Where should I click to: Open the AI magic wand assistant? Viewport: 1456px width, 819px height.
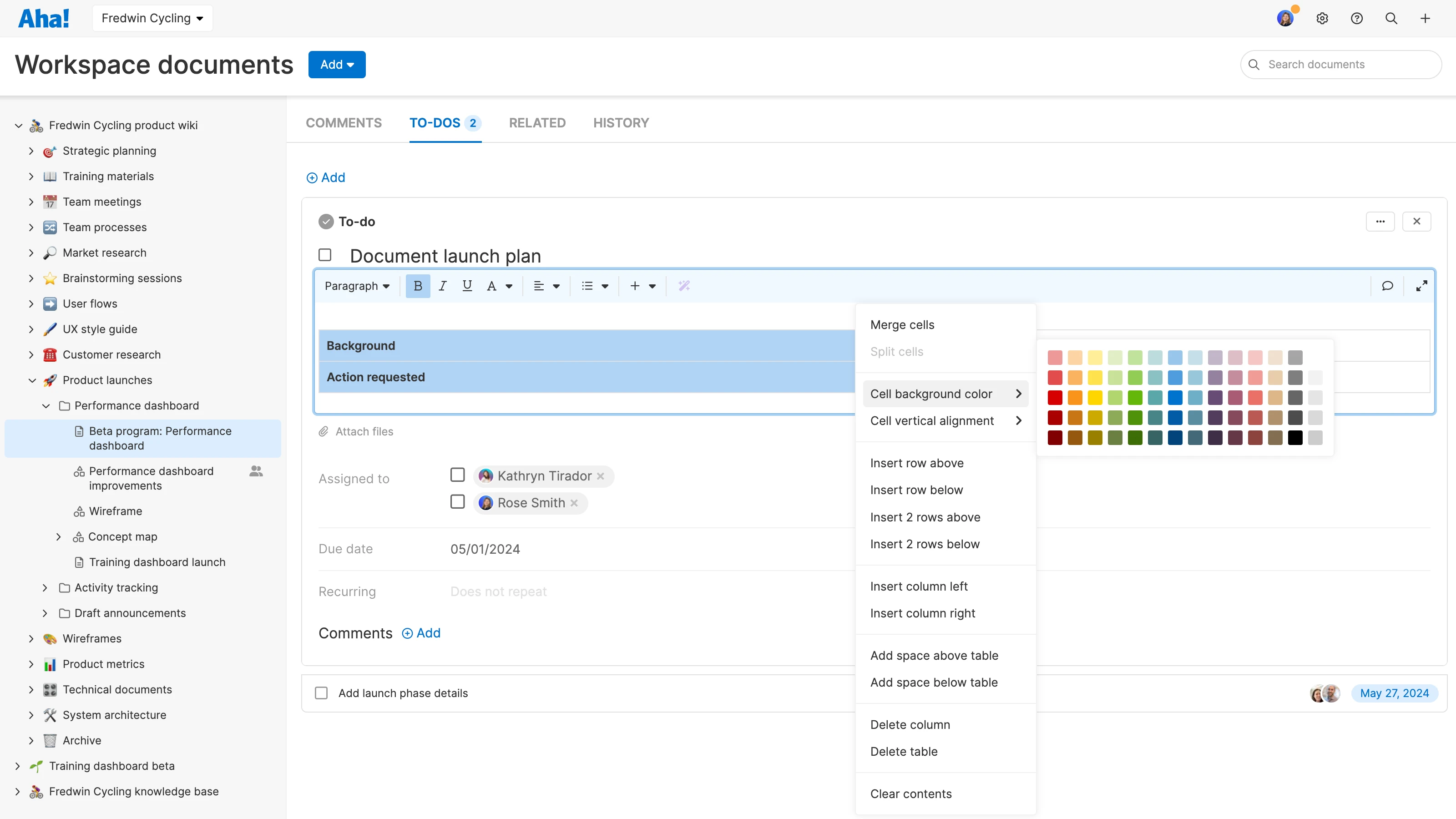tap(684, 286)
